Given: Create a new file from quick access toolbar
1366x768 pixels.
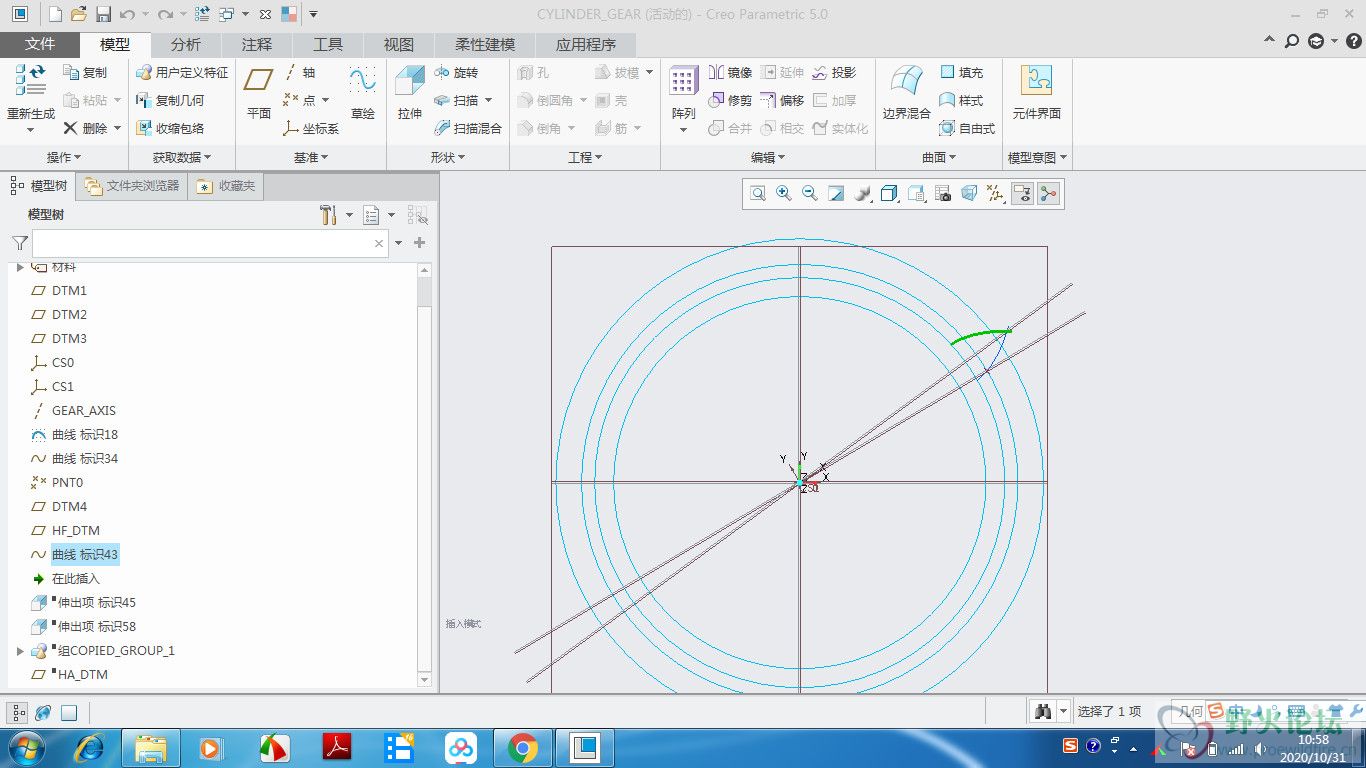Looking at the screenshot, I should [x=55, y=14].
